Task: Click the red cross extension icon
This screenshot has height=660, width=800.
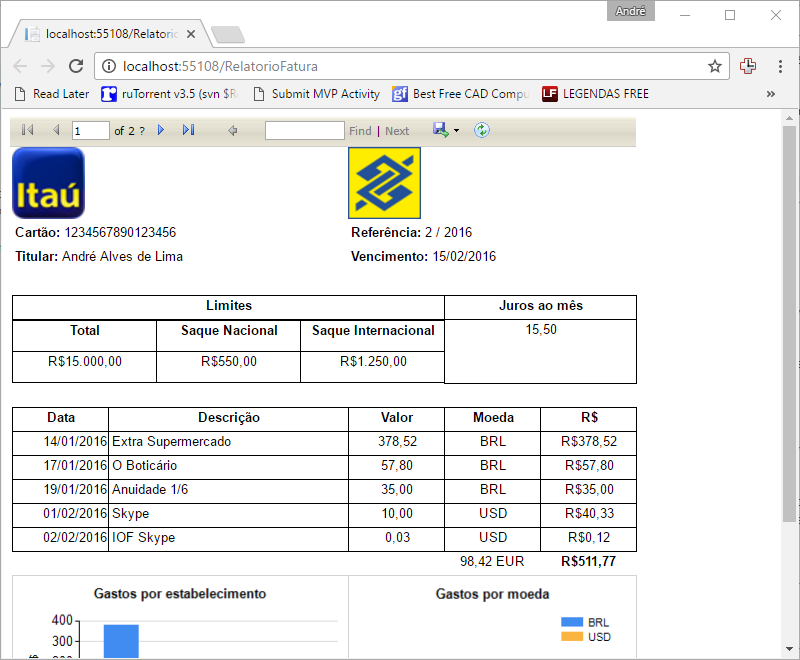Action: pos(748,66)
